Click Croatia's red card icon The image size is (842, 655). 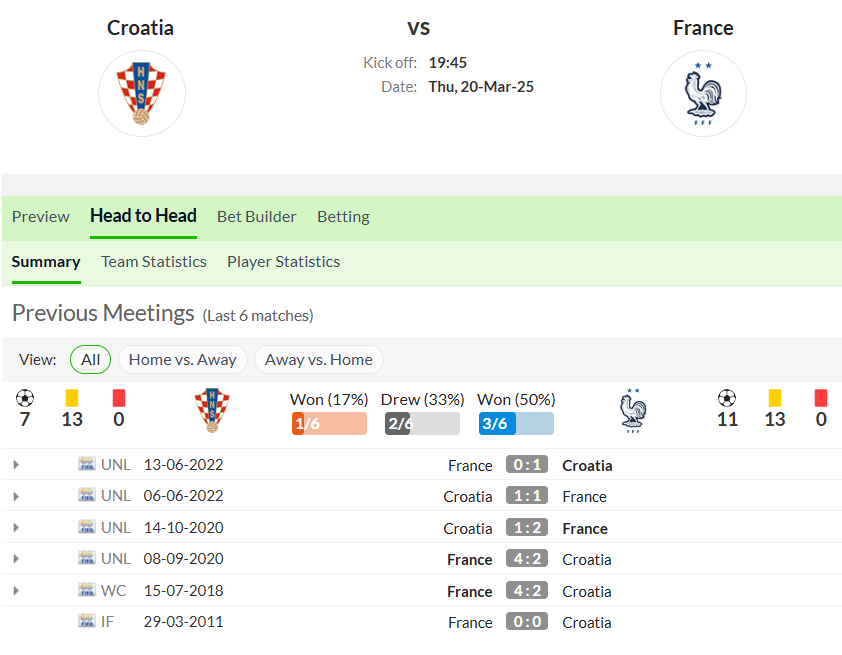click(x=119, y=398)
